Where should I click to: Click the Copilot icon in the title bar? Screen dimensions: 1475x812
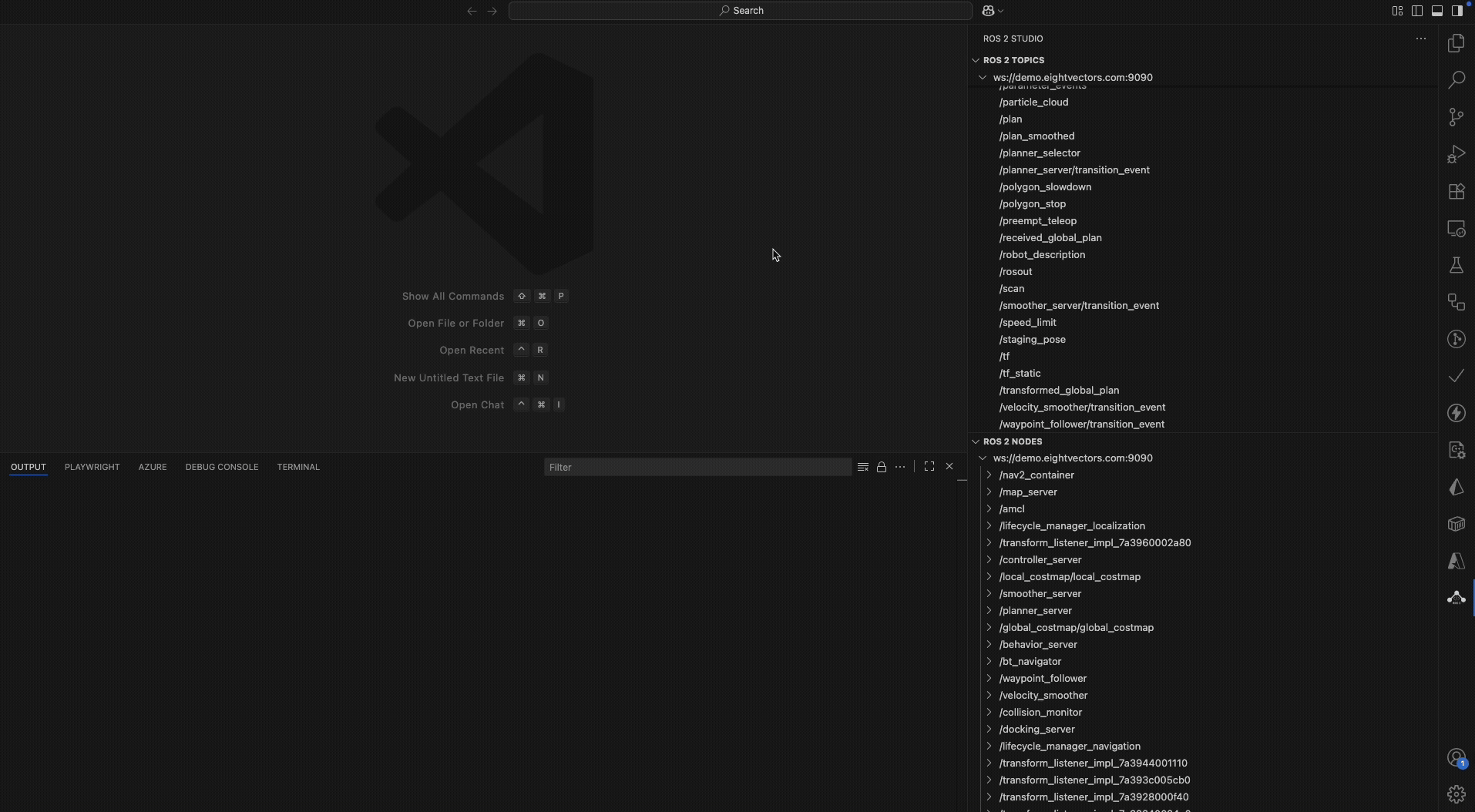click(x=988, y=11)
